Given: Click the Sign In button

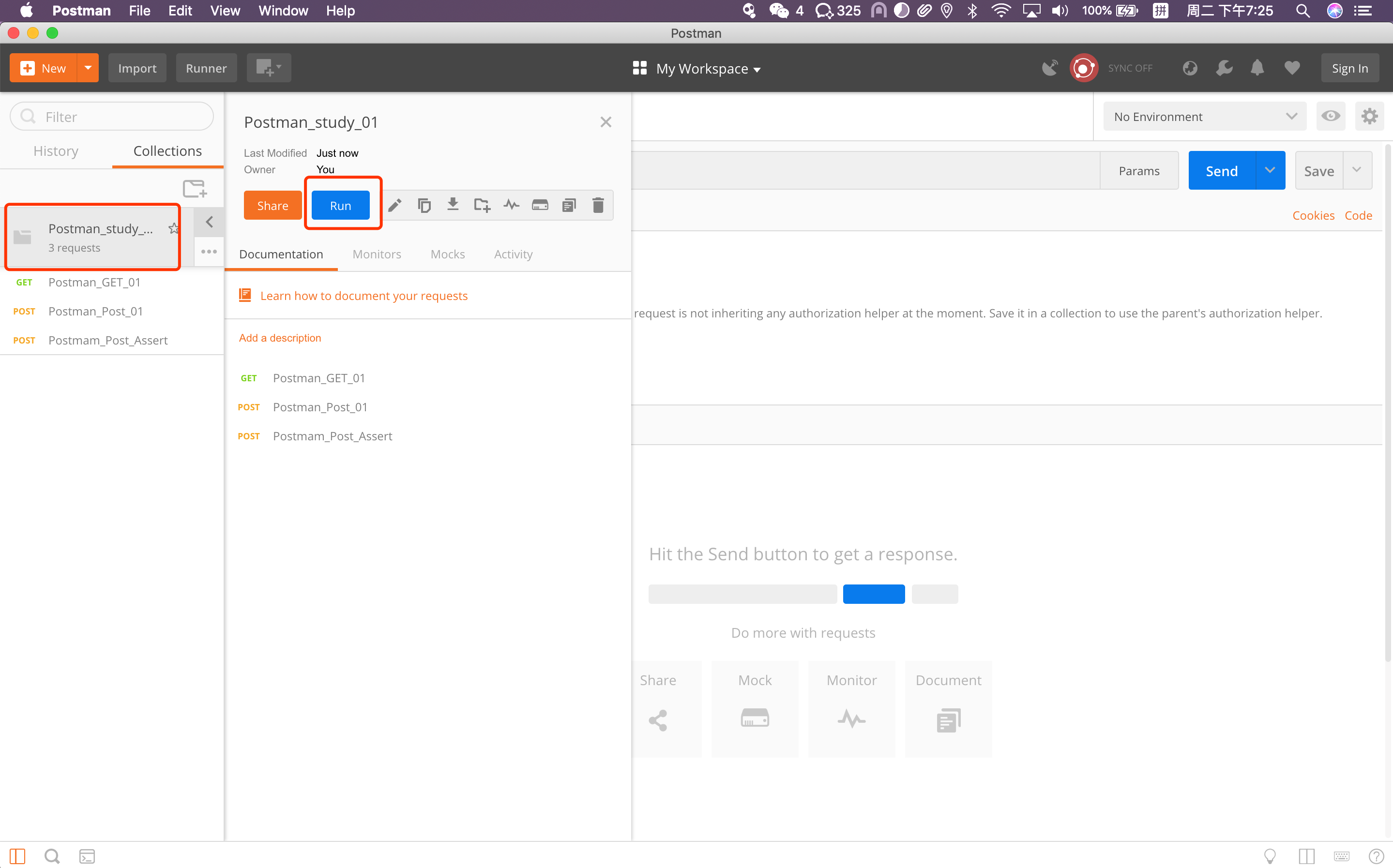Looking at the screenshot, I should click(1350, 68).
